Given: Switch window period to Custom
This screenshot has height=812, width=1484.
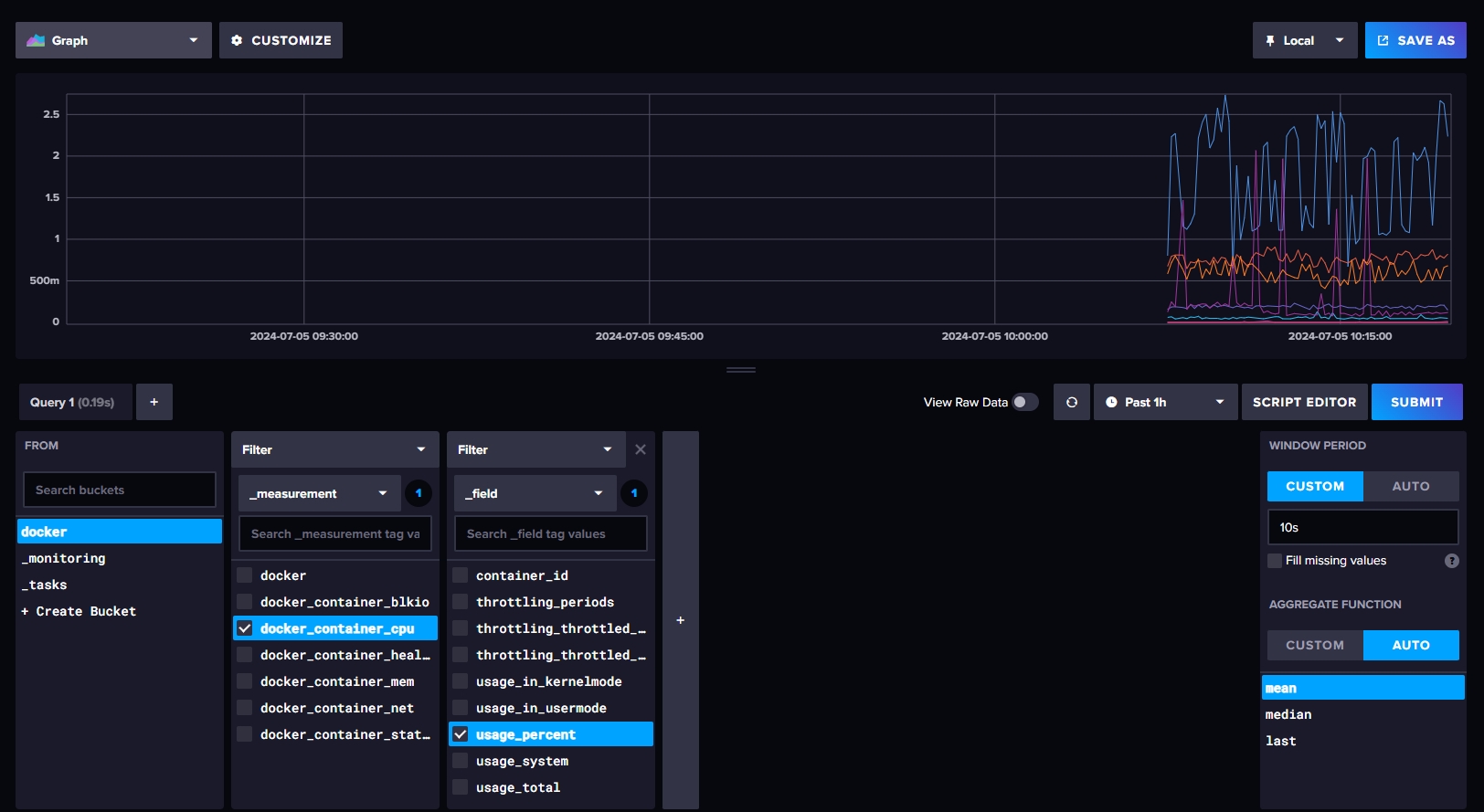Looking at the screenshot, I should pyautogui.click(x=1315, y=486).
